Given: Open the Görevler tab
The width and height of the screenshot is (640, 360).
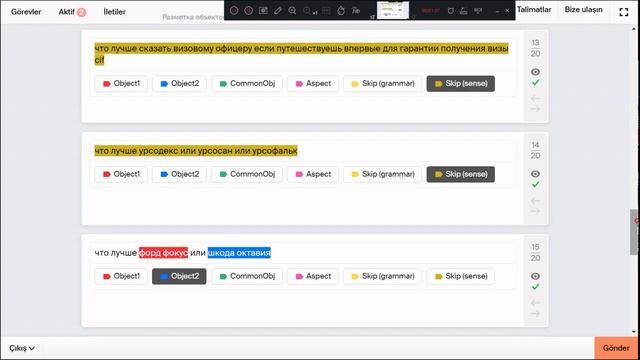Looking at the screenshot, I should (x=26, y=12).
